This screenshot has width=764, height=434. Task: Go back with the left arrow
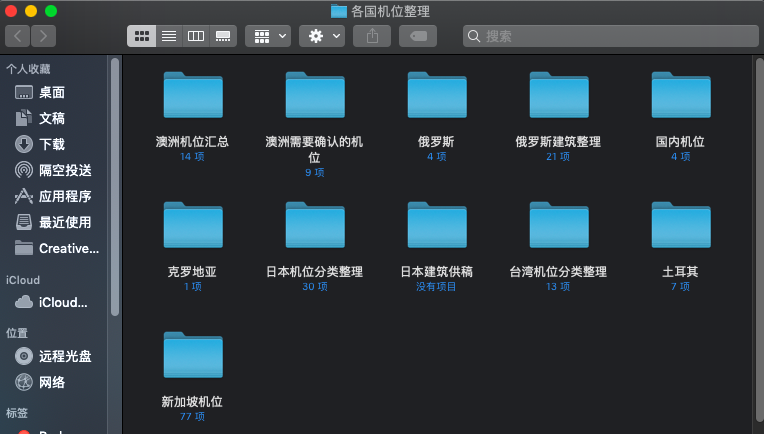coord(17,36)
